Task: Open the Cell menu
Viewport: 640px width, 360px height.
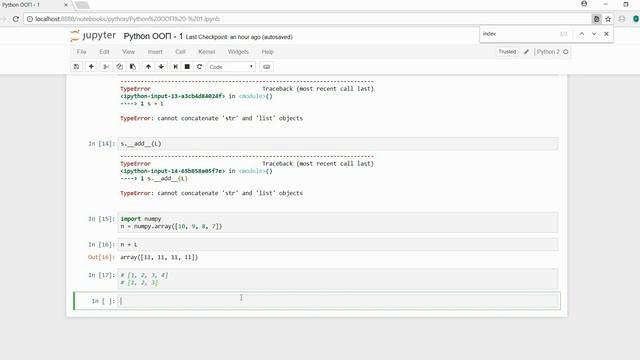Action: pos(180,52)
